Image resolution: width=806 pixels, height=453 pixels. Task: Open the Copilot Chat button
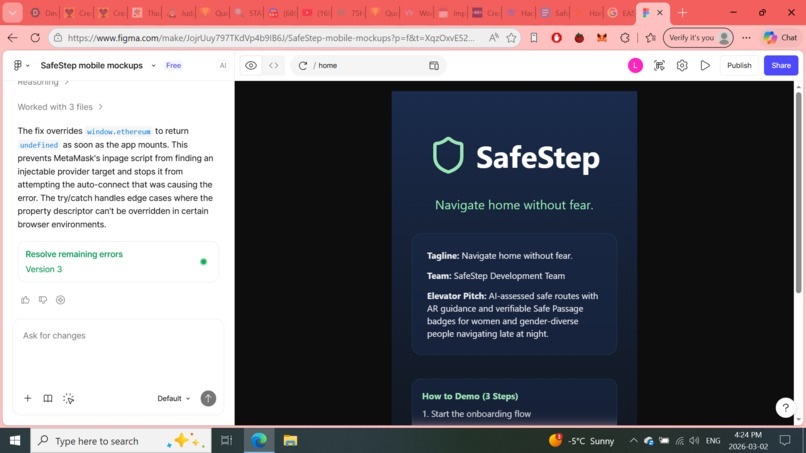click(780, 38)
